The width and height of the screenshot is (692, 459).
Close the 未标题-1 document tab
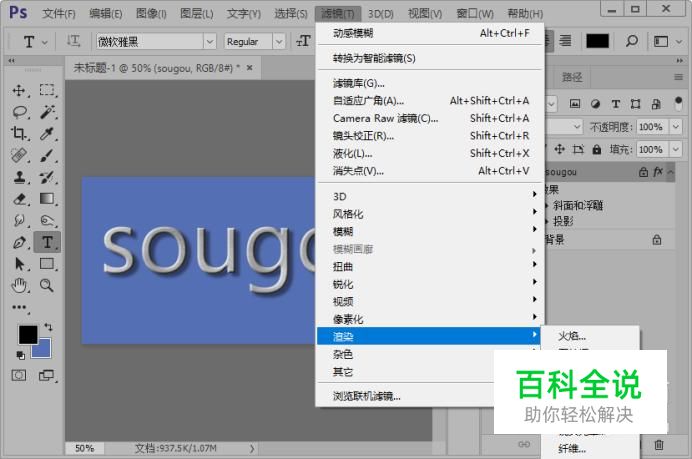pyautogui.click(x=249, y=68)
